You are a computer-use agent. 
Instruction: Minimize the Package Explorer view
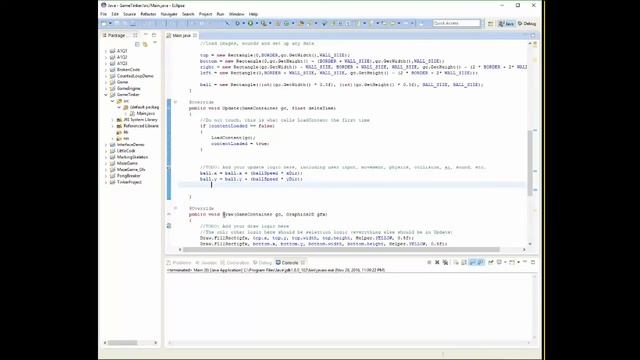(146, 35)
